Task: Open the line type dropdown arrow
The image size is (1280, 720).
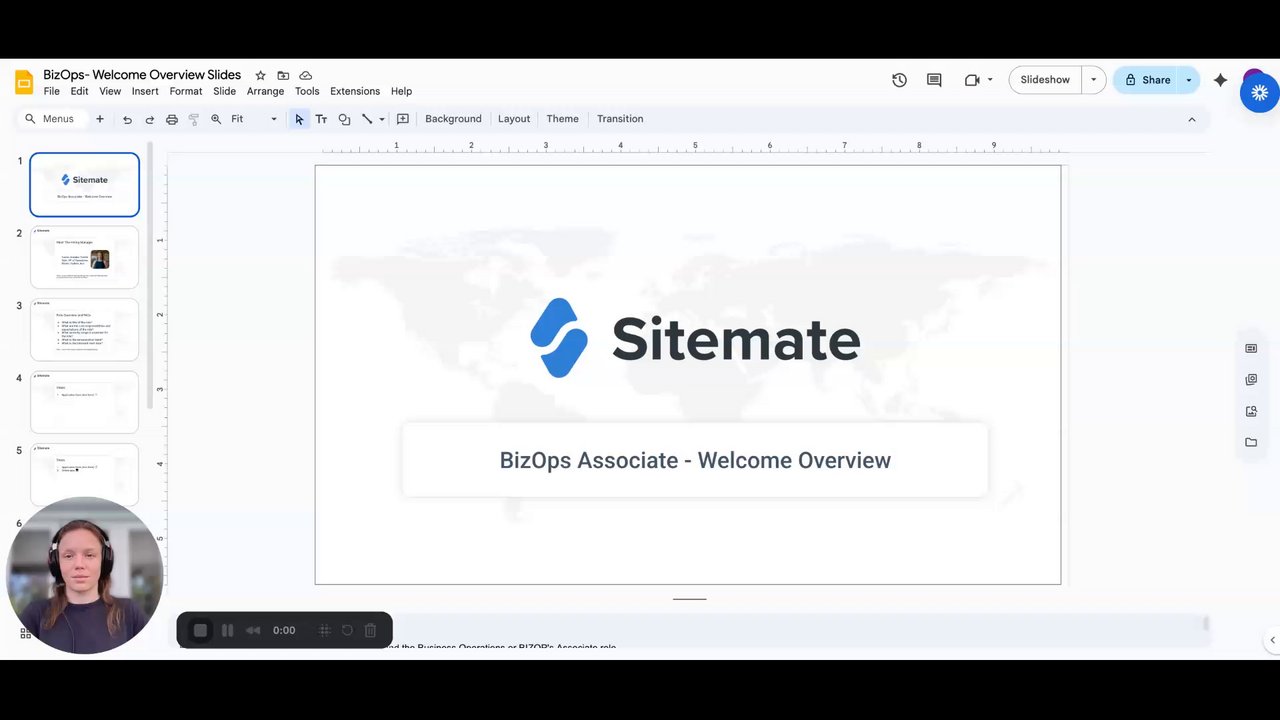Action: pos(382,119)
